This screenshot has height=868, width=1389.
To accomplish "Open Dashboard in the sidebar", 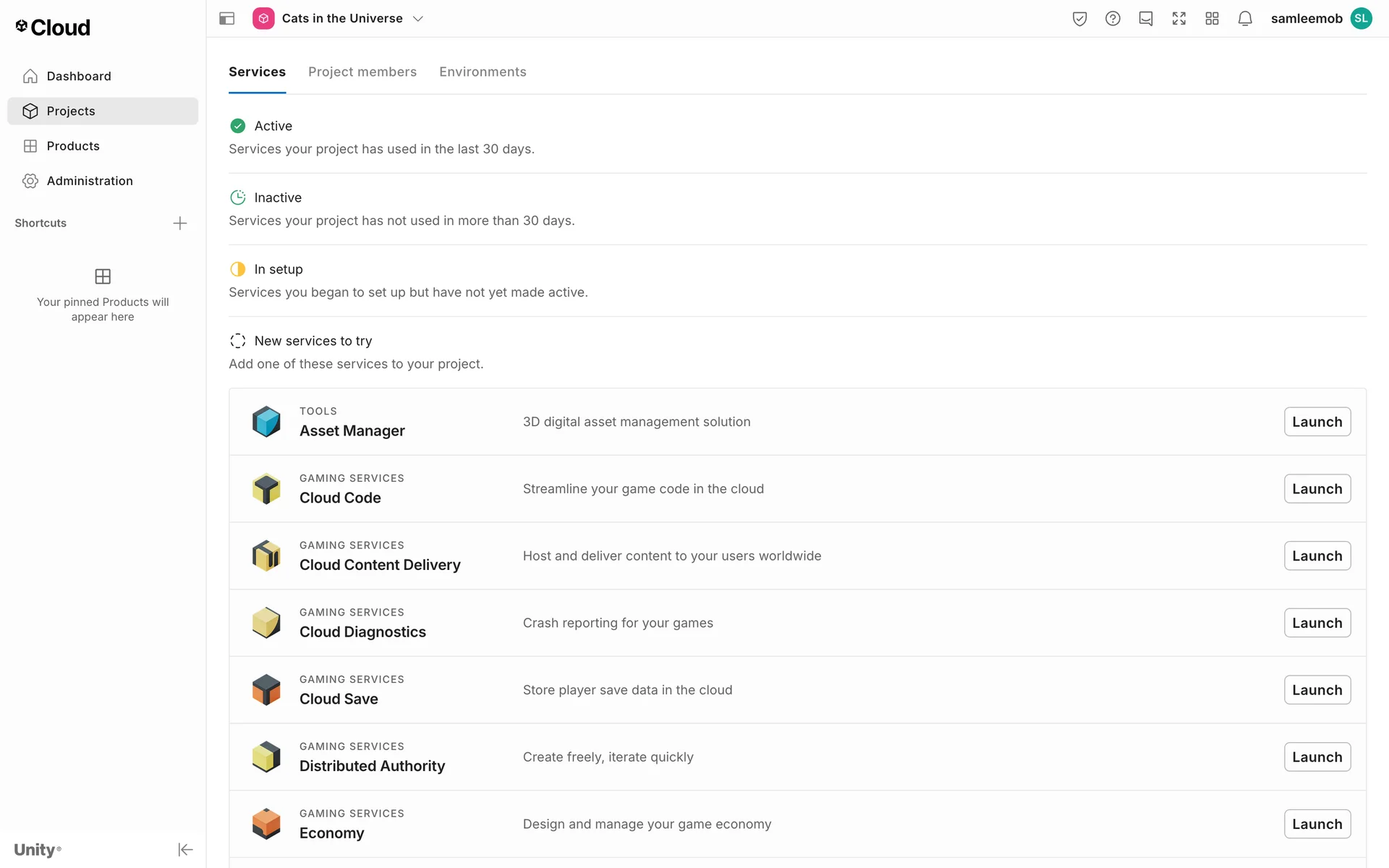I will tap(79, 76).
